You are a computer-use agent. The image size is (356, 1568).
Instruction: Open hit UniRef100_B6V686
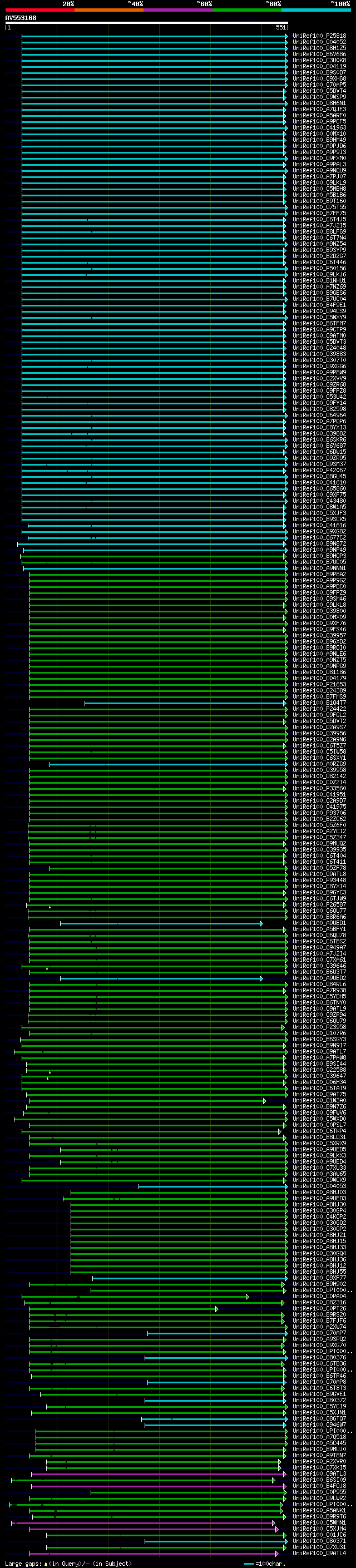click(x=319, y=54)
